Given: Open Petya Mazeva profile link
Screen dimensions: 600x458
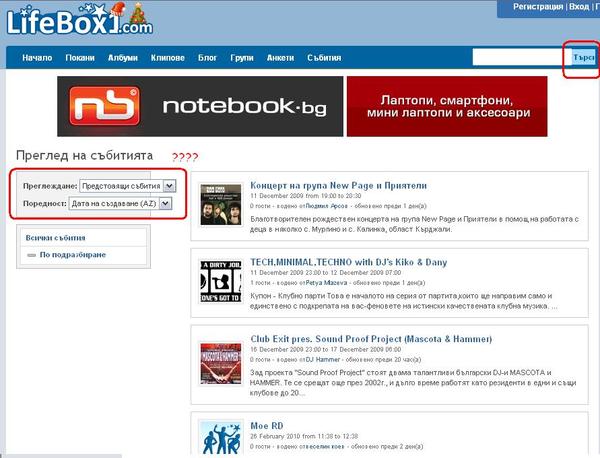Looking at the screenshot, I should click(326, 283).
